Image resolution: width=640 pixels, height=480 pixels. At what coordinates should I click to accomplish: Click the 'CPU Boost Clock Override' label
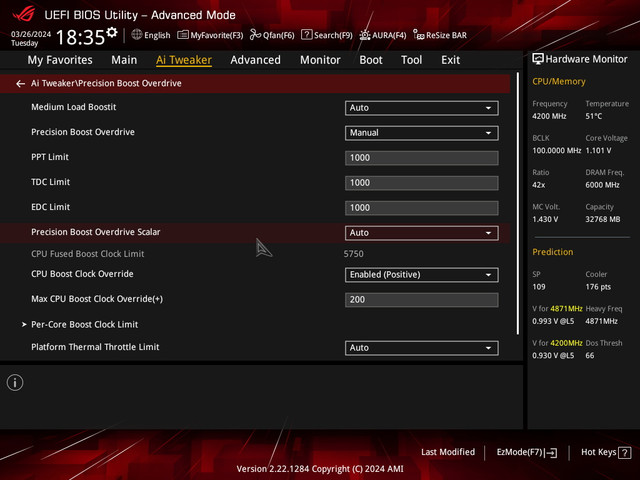pos(82,274)
